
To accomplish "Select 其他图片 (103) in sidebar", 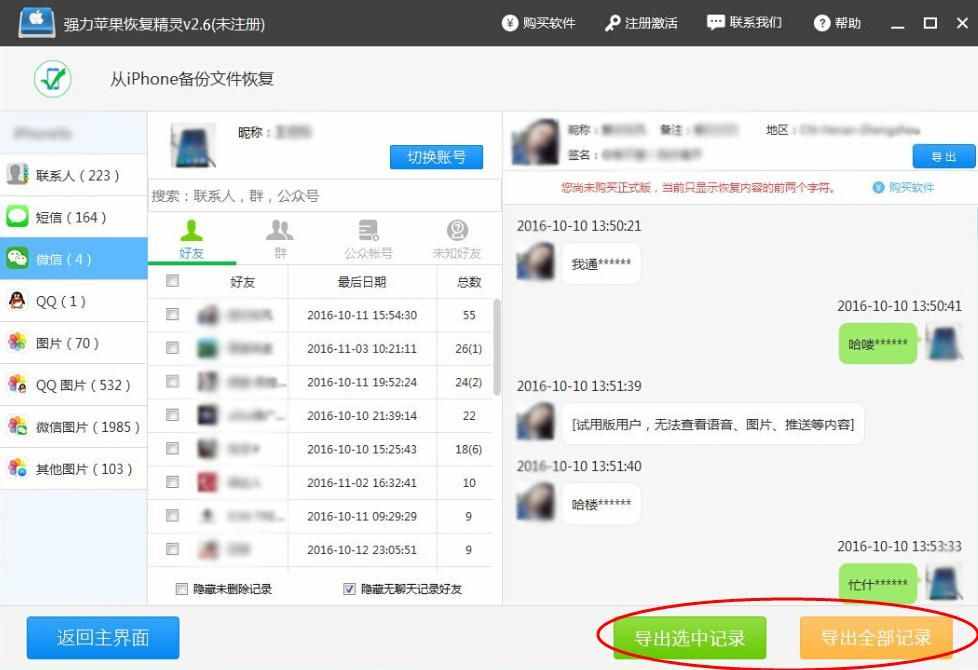I will click(x=74, y=469).
